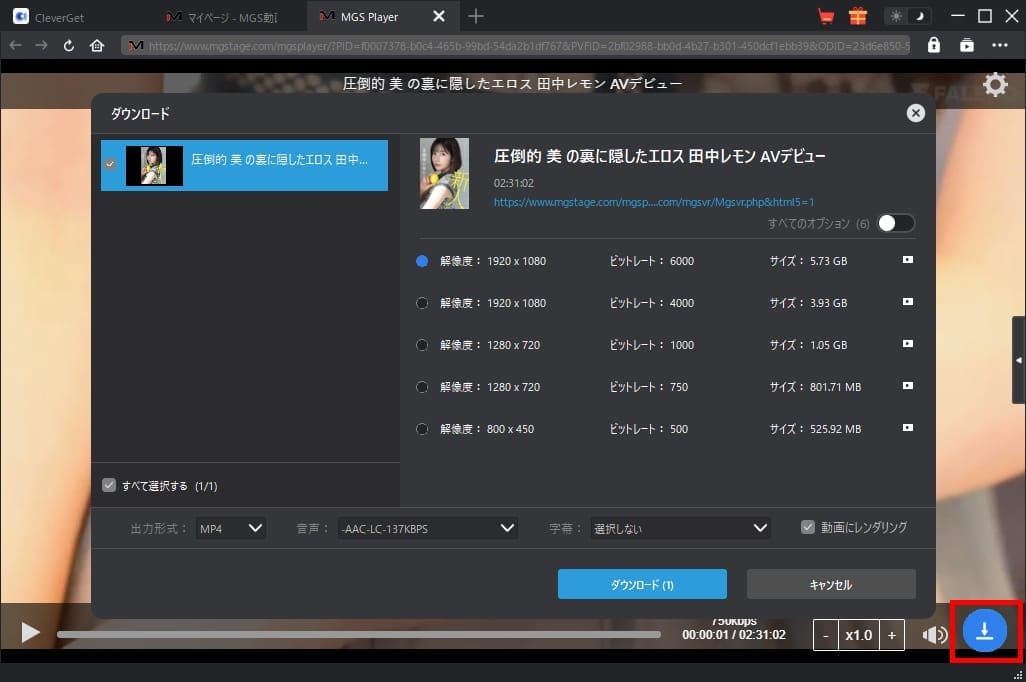
Task: Toggle the すべてのオプション switch
Action: coord(895,223)
